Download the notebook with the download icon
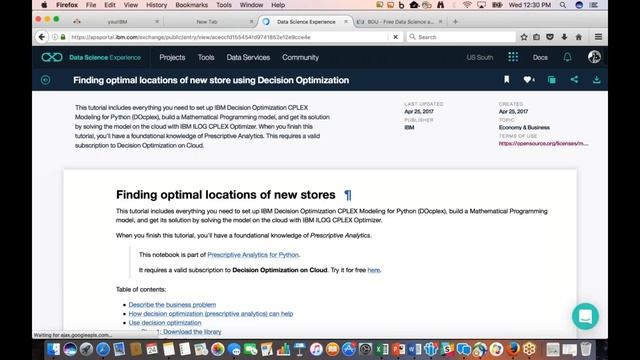Viewport: 640px width, 360px height. [x=596, y=80]
